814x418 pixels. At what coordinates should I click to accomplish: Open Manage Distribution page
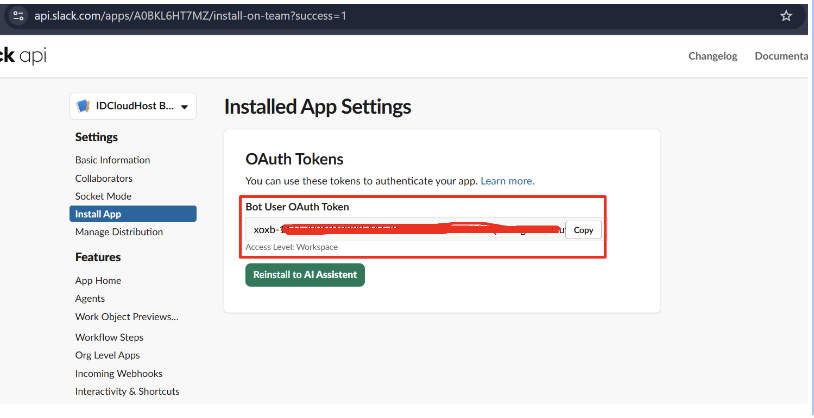pos(119,232)
